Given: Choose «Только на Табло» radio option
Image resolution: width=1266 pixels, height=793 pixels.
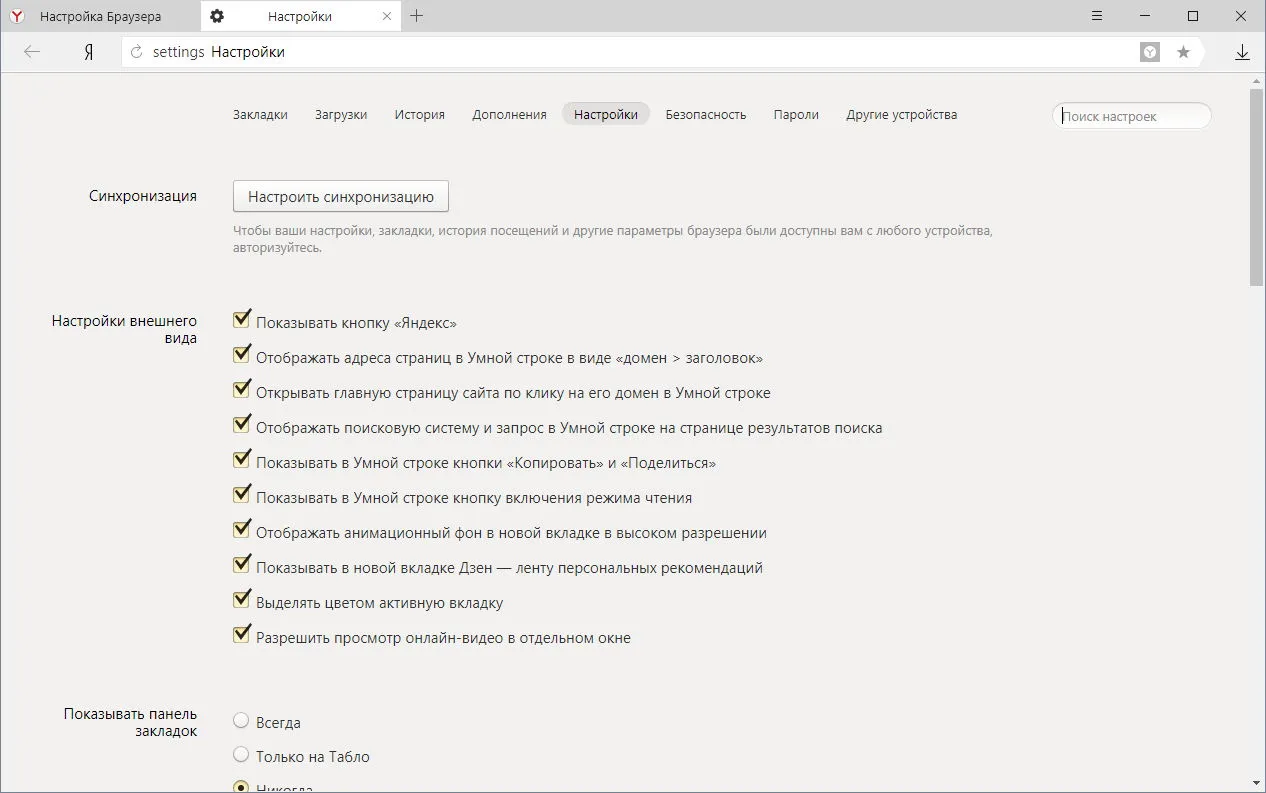Looking at the screenshot, I should coord(241,755).
